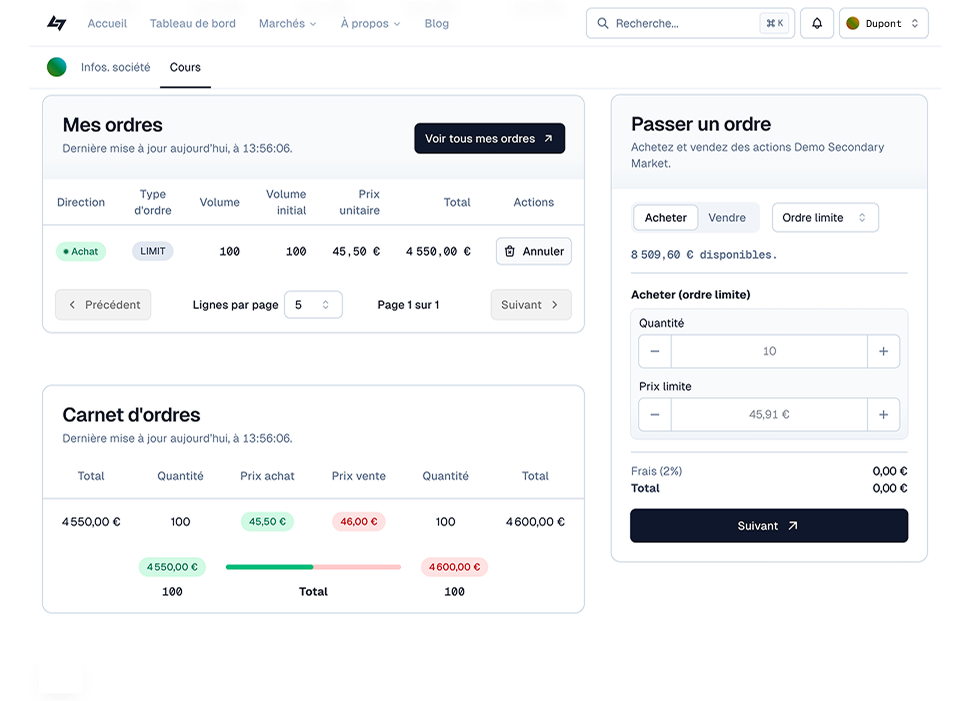Click the company avatar beside Infos. société

tap(57, 67)
